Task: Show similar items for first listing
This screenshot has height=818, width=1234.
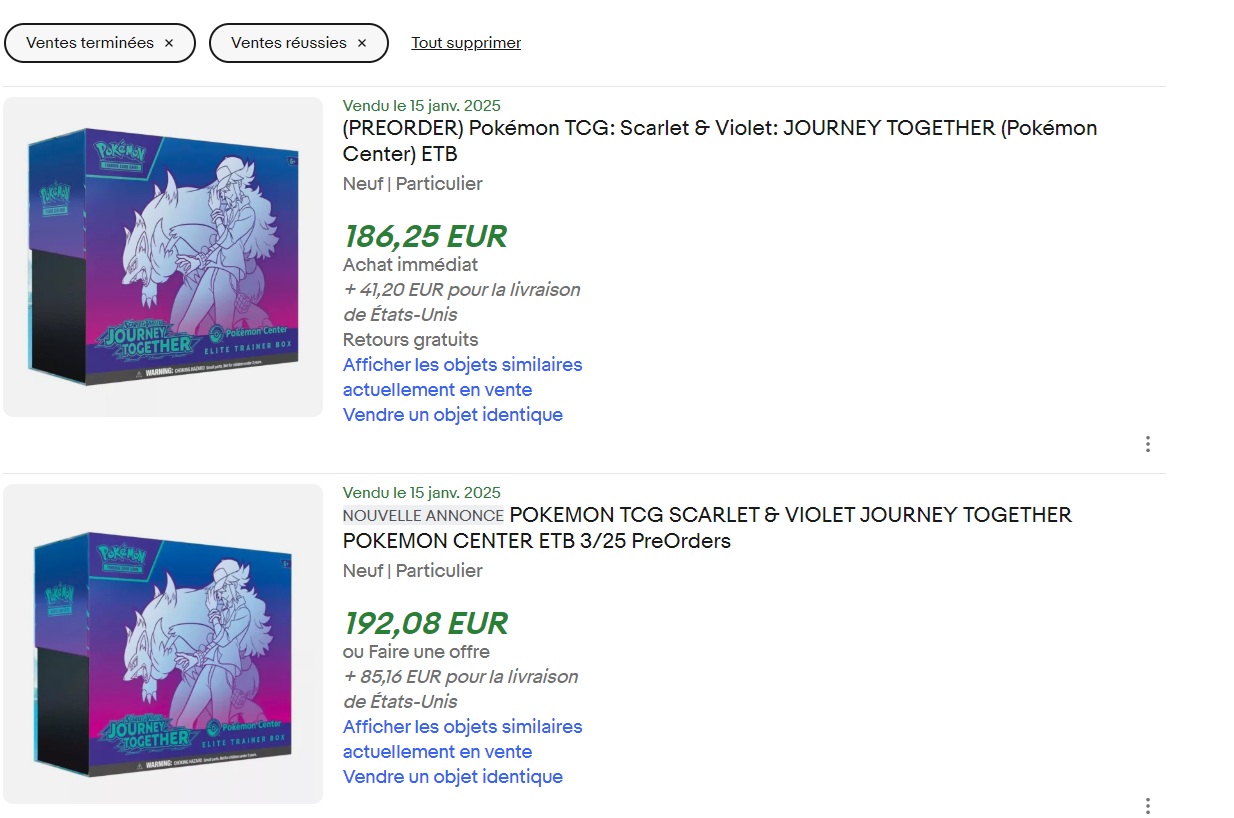Action: click(462, 377)
